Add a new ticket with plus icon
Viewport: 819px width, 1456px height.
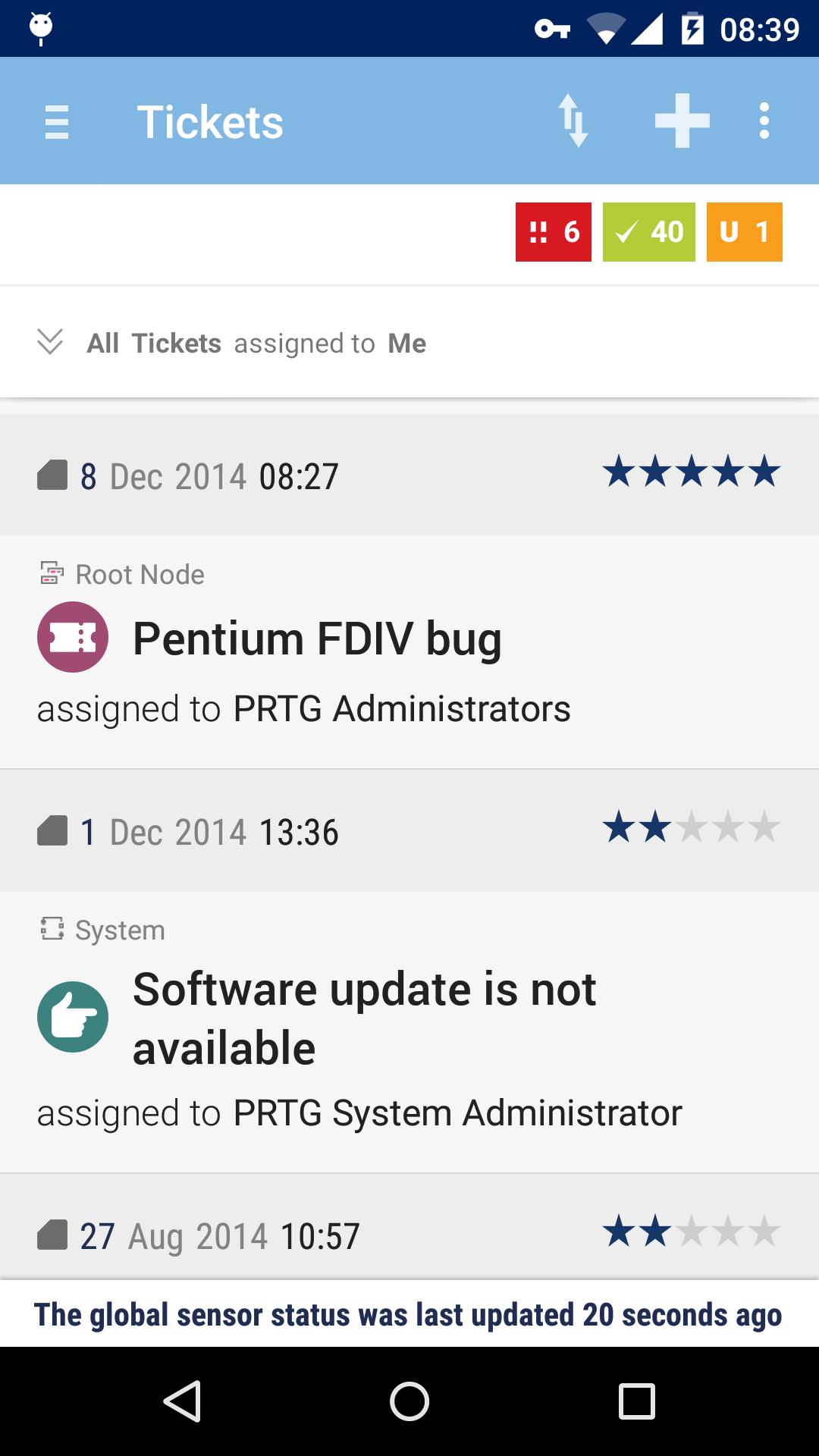682,121
